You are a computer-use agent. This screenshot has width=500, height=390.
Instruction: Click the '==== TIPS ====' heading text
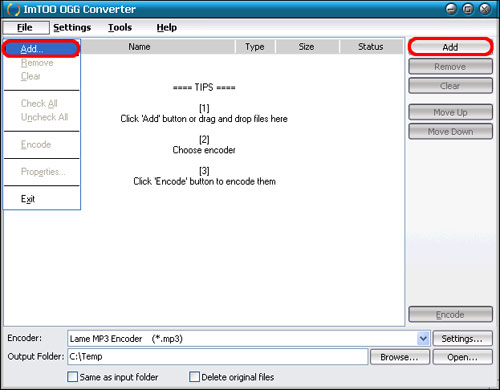204,87
